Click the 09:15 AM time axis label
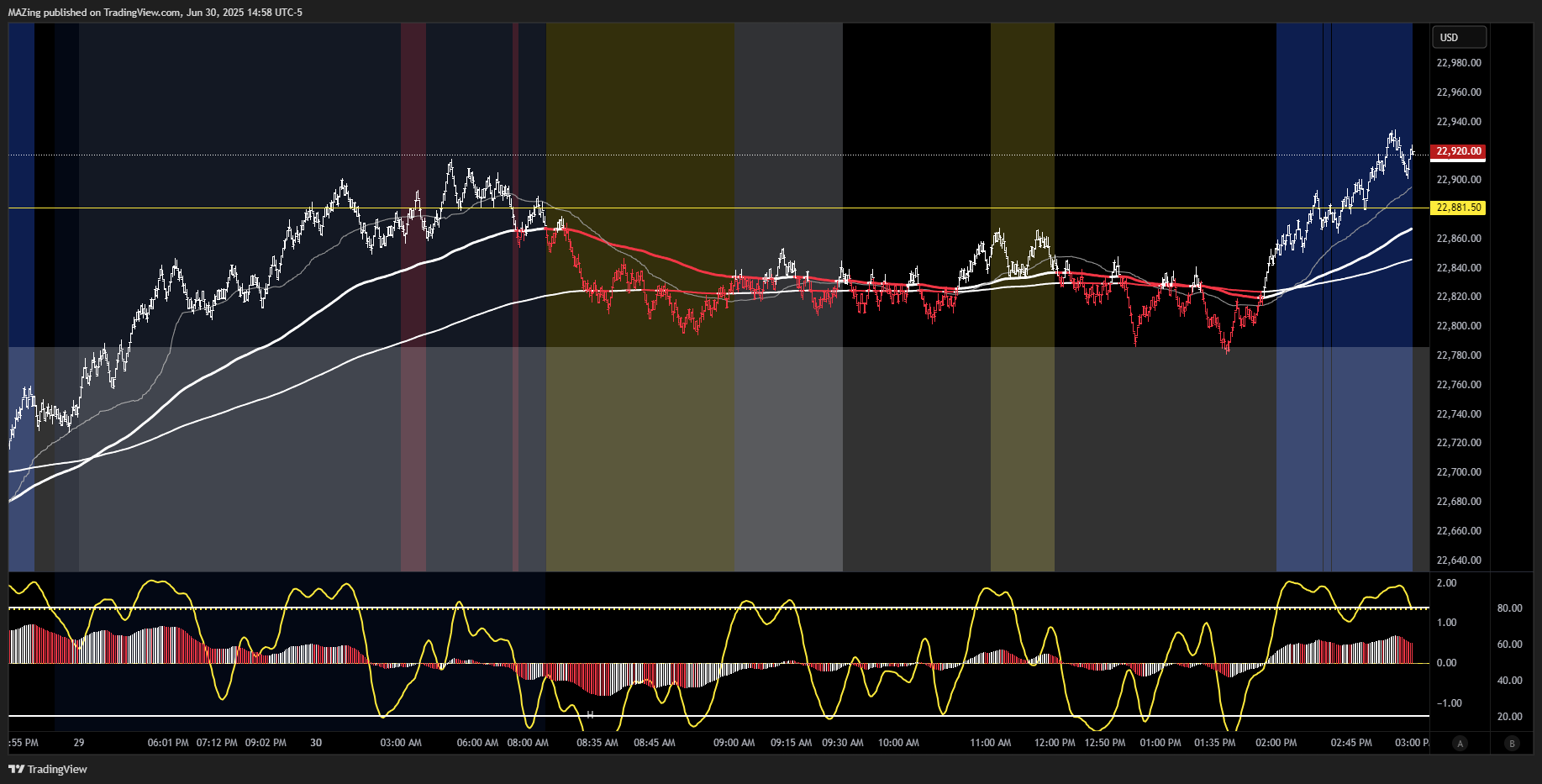Viewport: 1542px width, 784px height. 792,743
